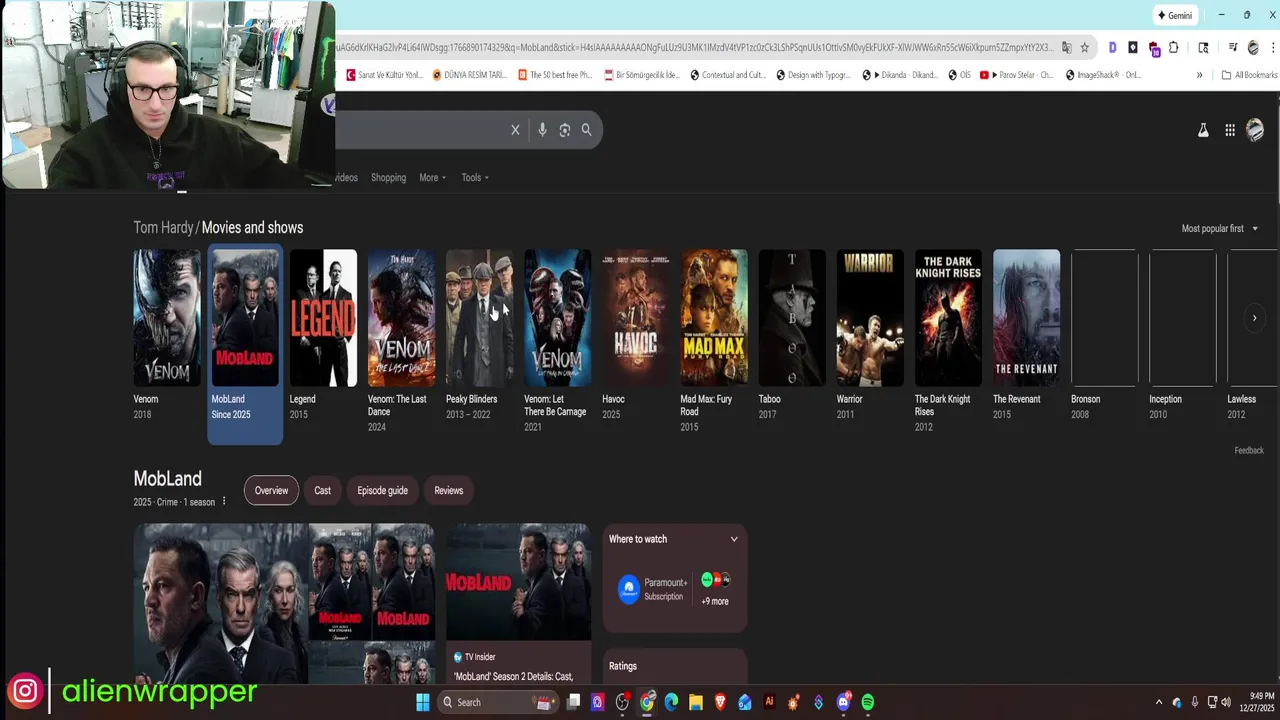Screen dimensions: 1280x720
Task: Click the taskbar Search box
Action: (x=498, y=702)
